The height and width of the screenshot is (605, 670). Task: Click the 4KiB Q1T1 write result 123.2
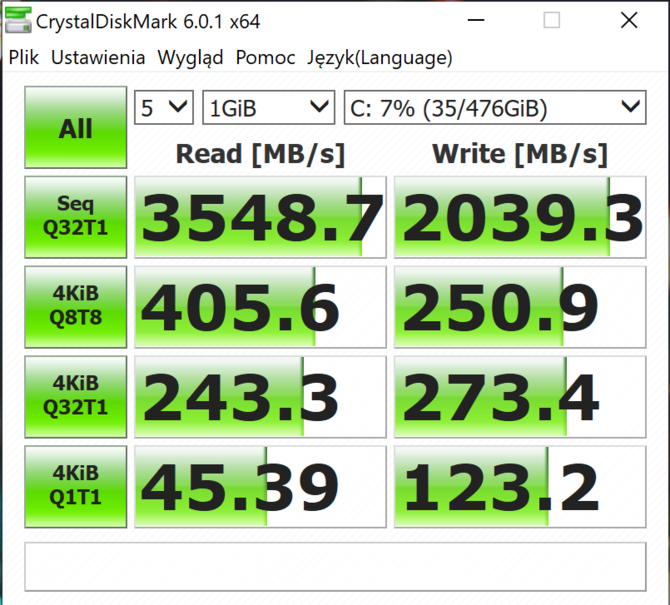520,487
